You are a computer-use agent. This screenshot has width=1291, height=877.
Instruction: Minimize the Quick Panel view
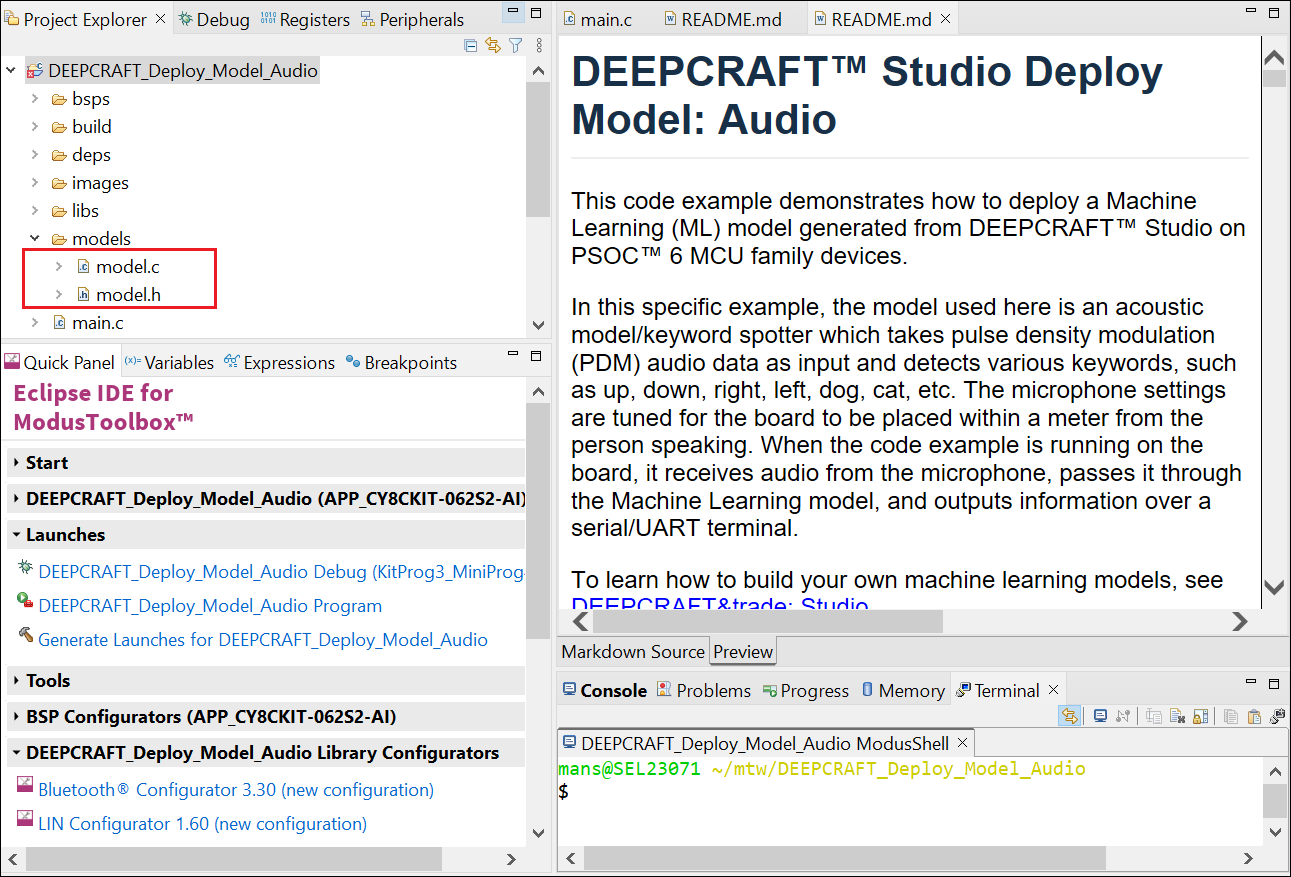click(512, 355)
